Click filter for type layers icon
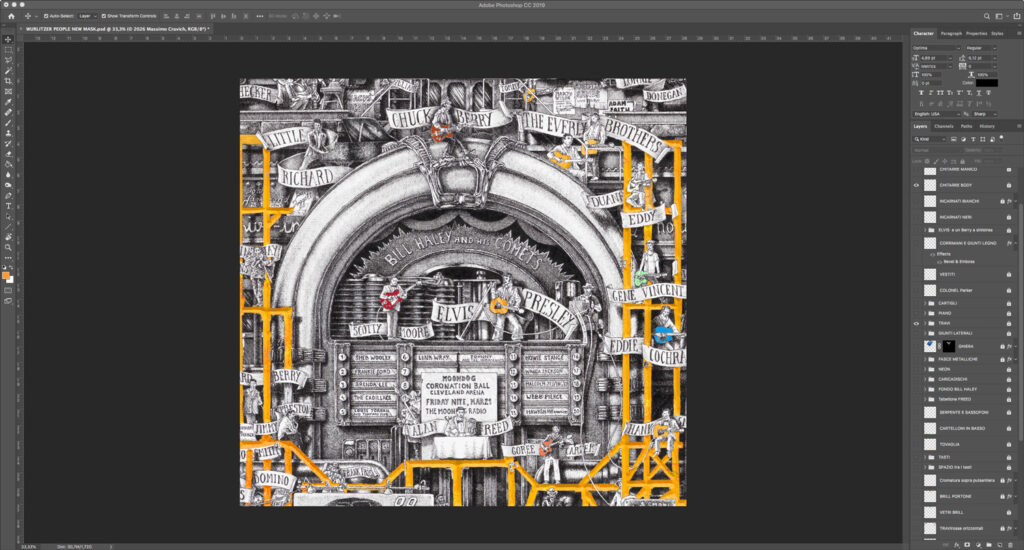 point(973,139)
